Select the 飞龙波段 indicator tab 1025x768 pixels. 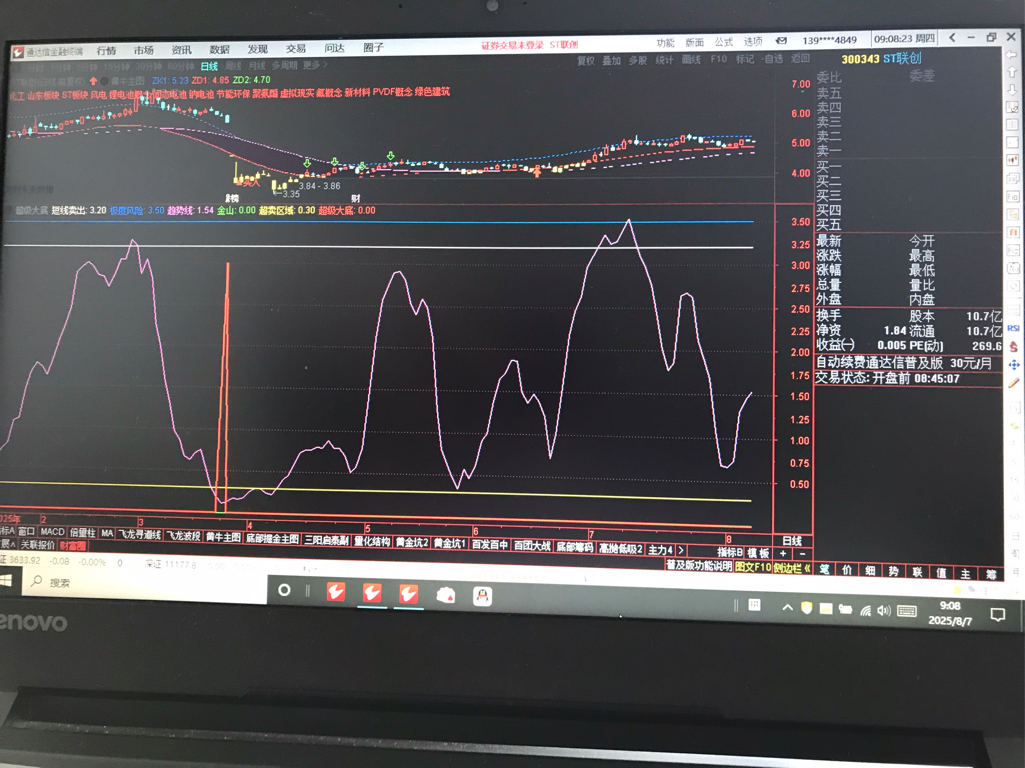click(x=184, y=536)
